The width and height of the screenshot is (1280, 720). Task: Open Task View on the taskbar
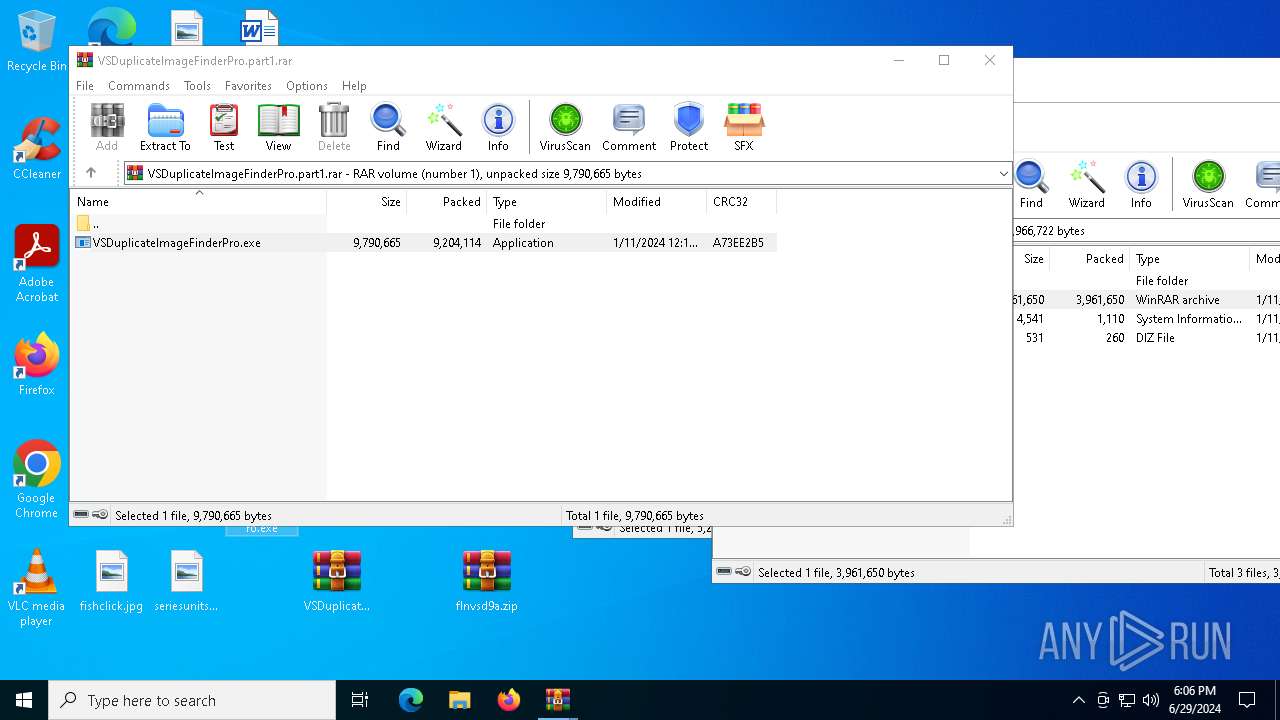(x=360, y=700)
